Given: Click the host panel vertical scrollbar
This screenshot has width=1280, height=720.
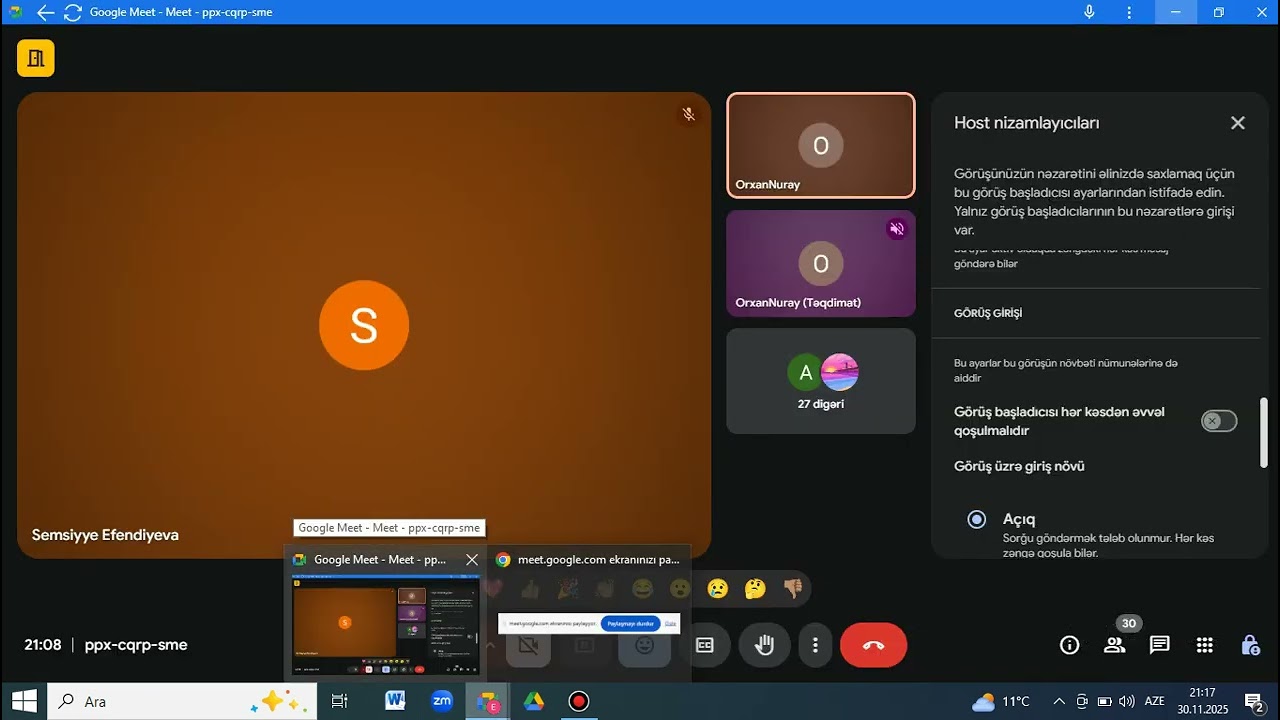Looking at the screenshot, I should [1264, 432].
